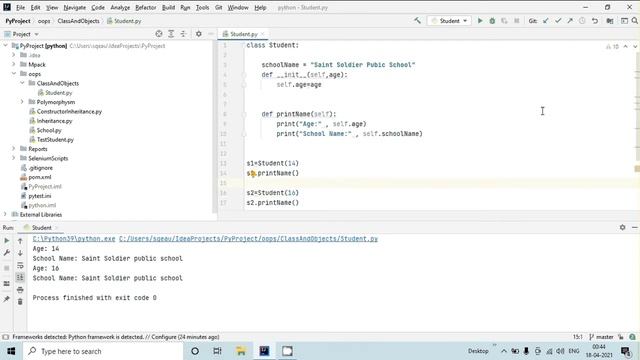Expand the SeleniumScripts folder

[14, 158]
